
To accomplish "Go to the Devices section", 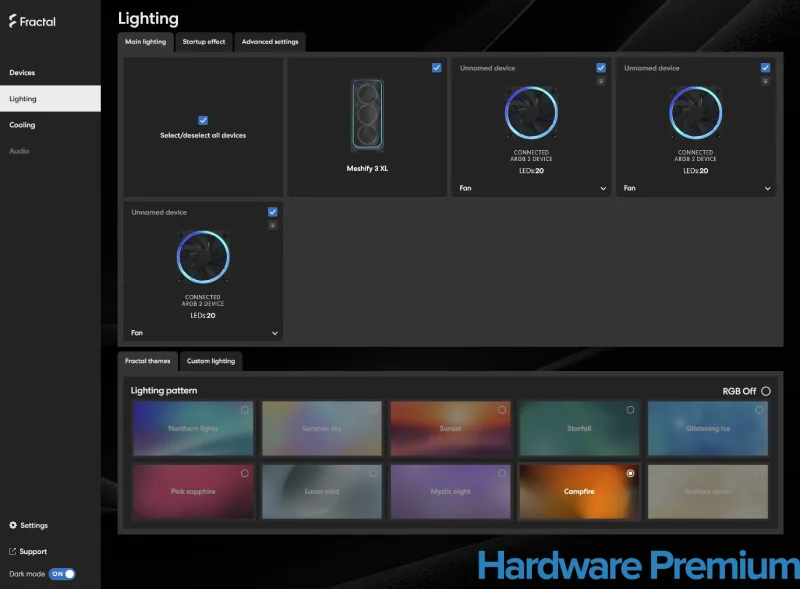I will click(x=22, y=72).
